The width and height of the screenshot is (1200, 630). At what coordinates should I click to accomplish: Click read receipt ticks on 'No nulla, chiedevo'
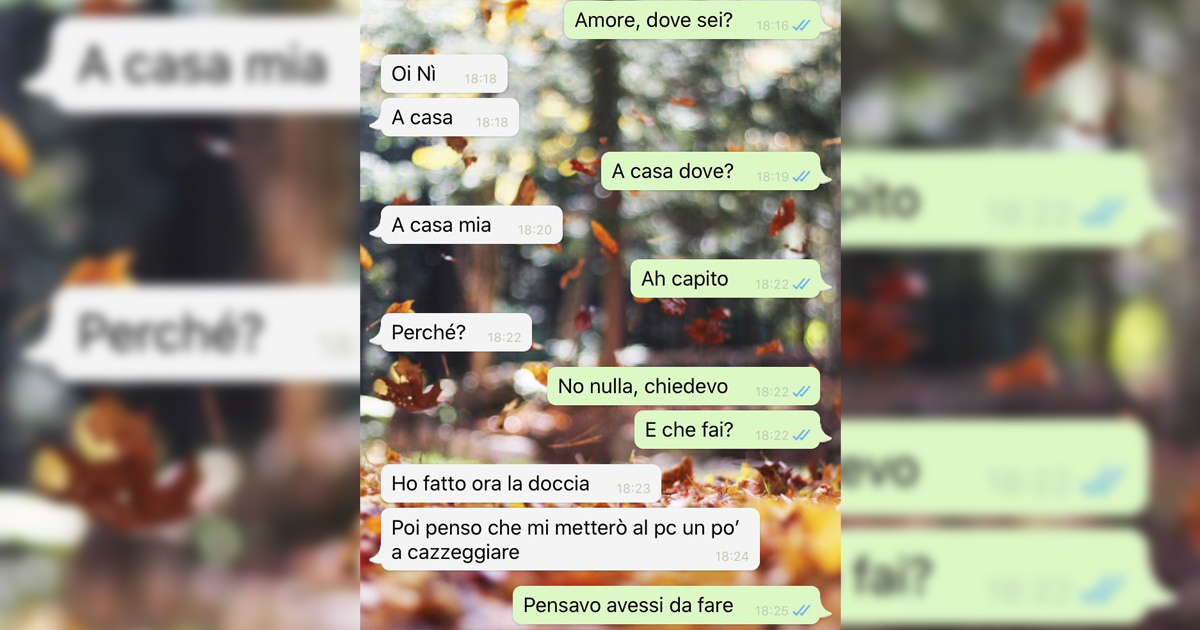(802, 392)
